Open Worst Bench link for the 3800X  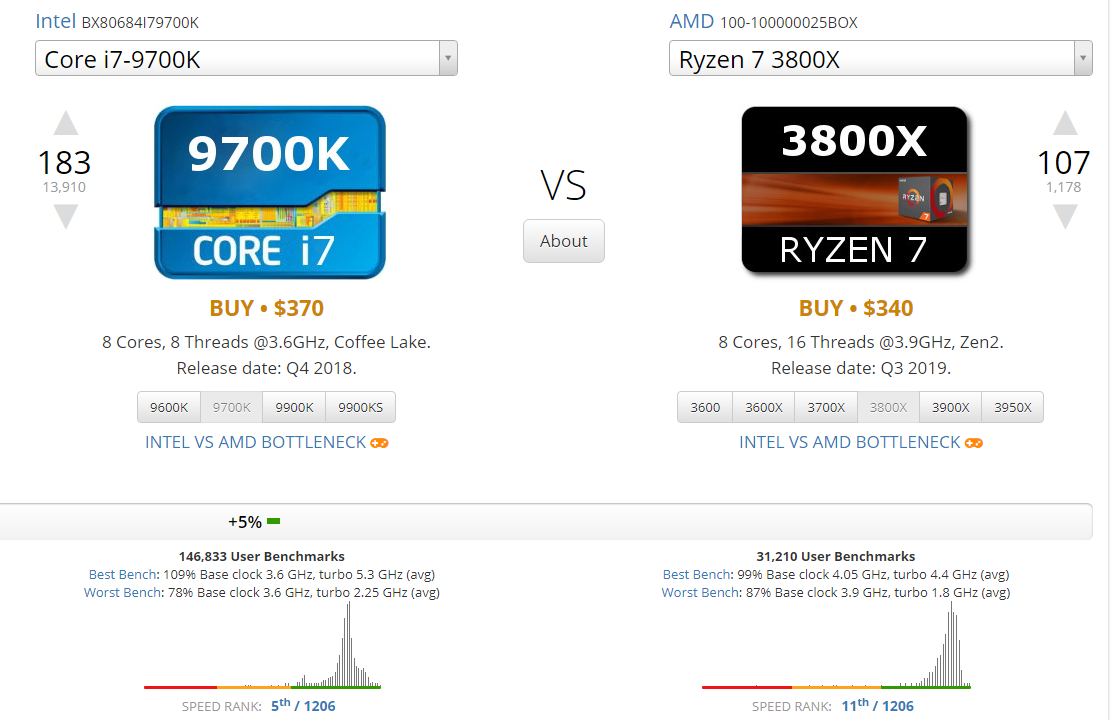[x=700, y=592]
